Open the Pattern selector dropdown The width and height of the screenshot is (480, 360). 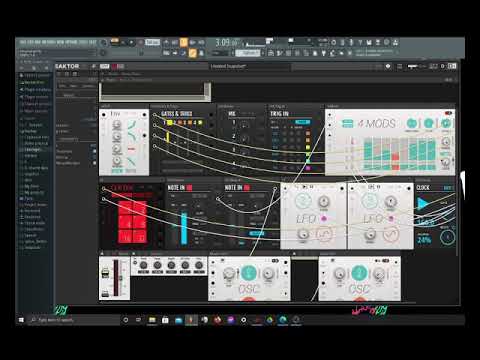(248, 53)
